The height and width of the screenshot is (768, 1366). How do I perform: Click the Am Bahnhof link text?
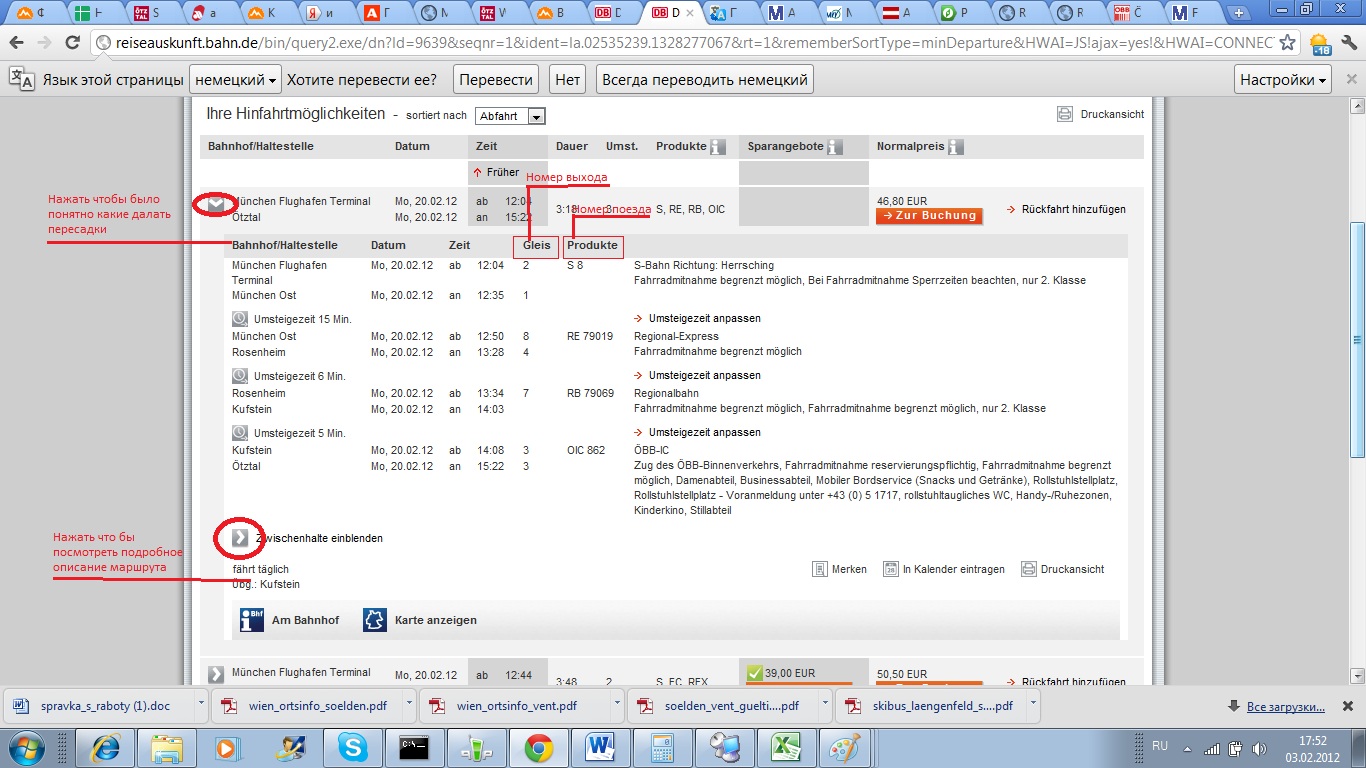305,620
